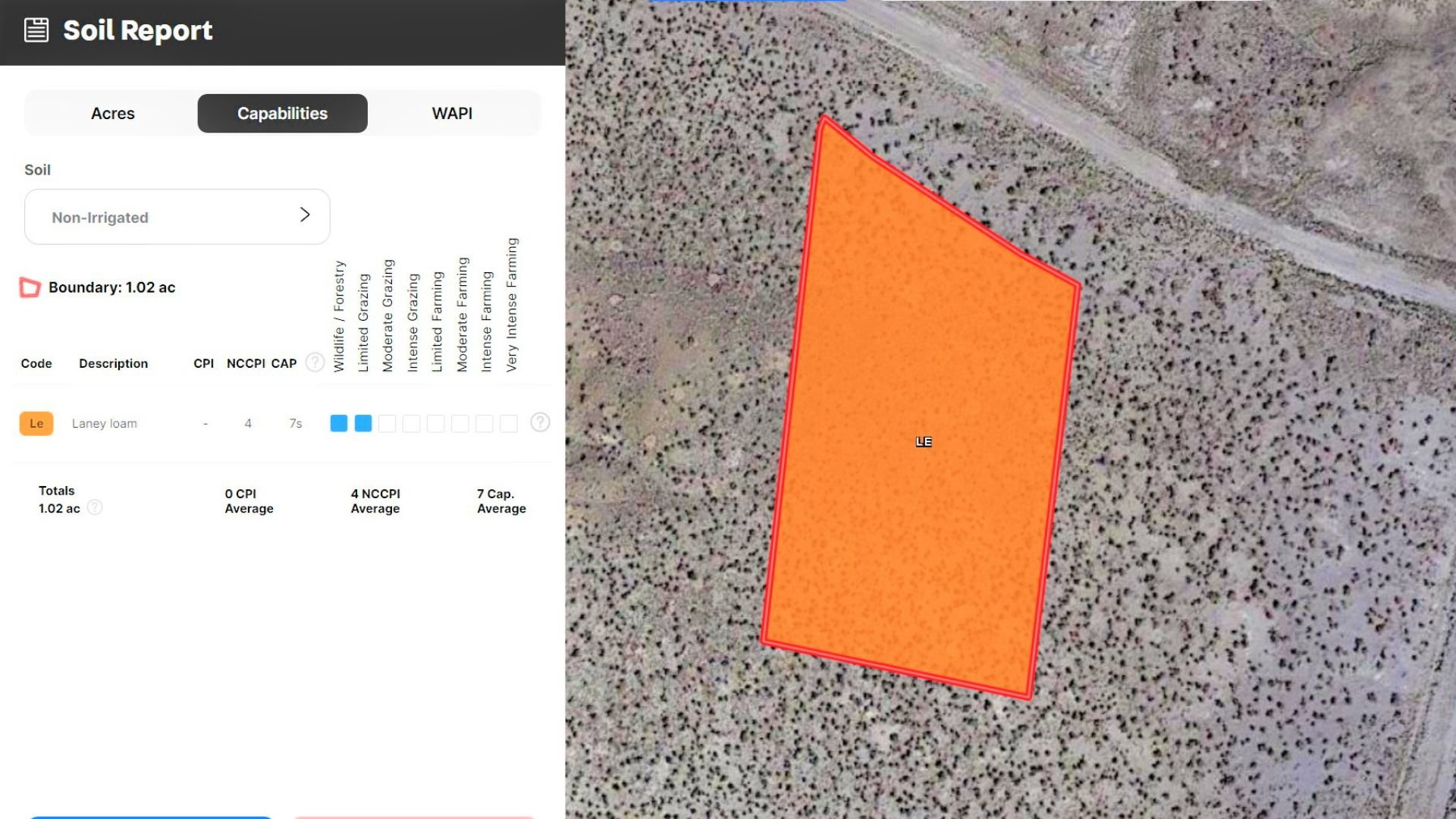This screenshot has width=1456, height=819.
Task: Open the Non-Irrigated soil dropdown
Action: click(x=177, y=217)
